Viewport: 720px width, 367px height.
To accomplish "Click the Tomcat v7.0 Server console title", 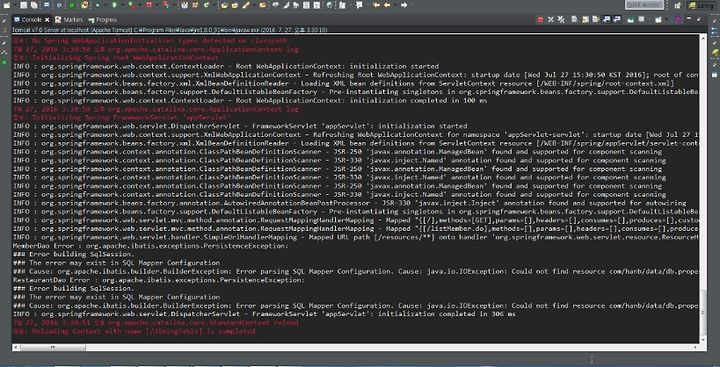I will pyautogui.click(x=170, y=29).
